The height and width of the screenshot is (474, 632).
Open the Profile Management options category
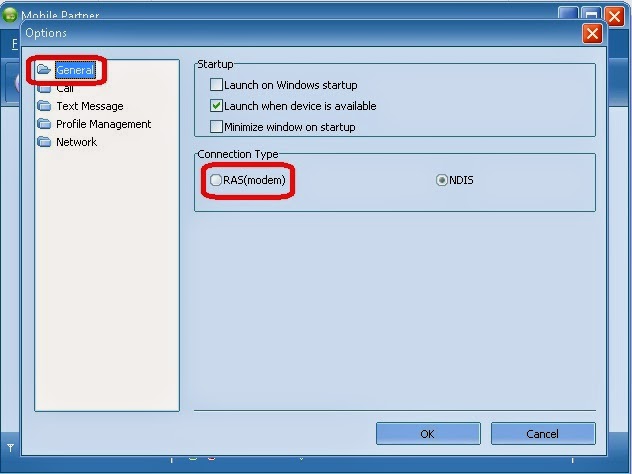104,124
